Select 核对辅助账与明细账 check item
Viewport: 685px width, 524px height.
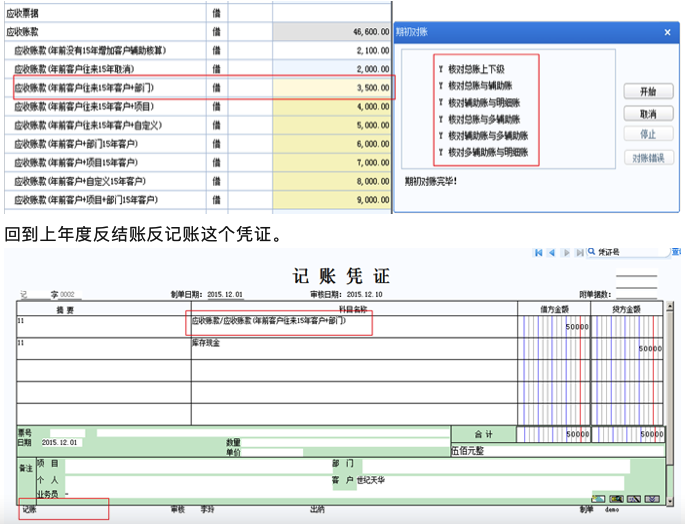(x=479, y=103)
